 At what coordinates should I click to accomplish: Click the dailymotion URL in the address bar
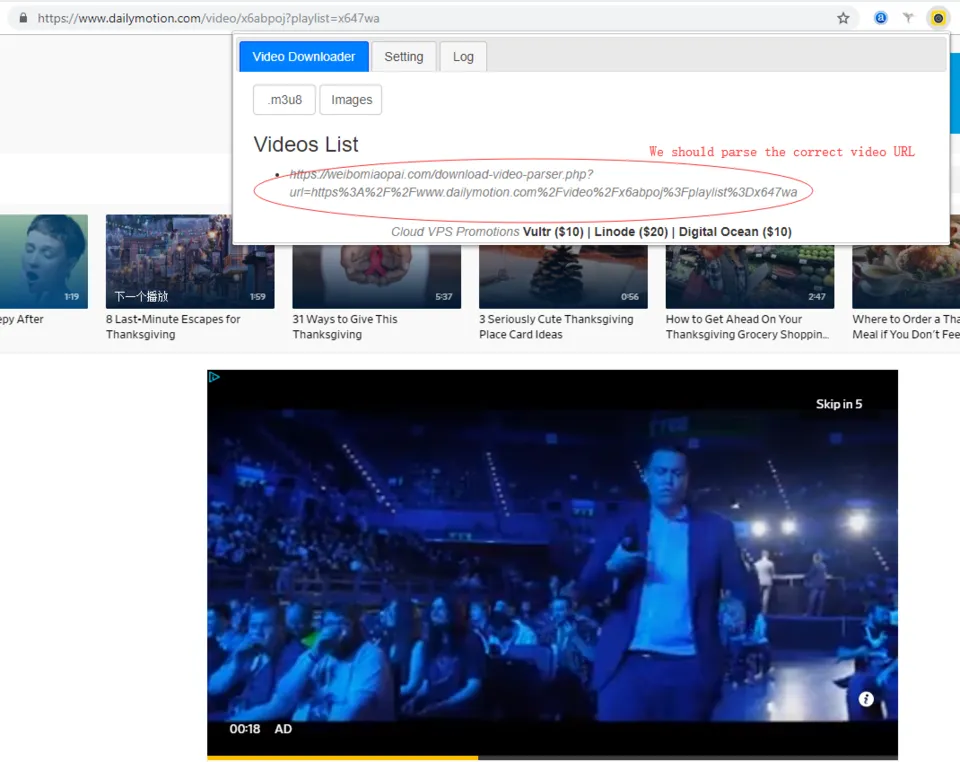coord(208,18)
